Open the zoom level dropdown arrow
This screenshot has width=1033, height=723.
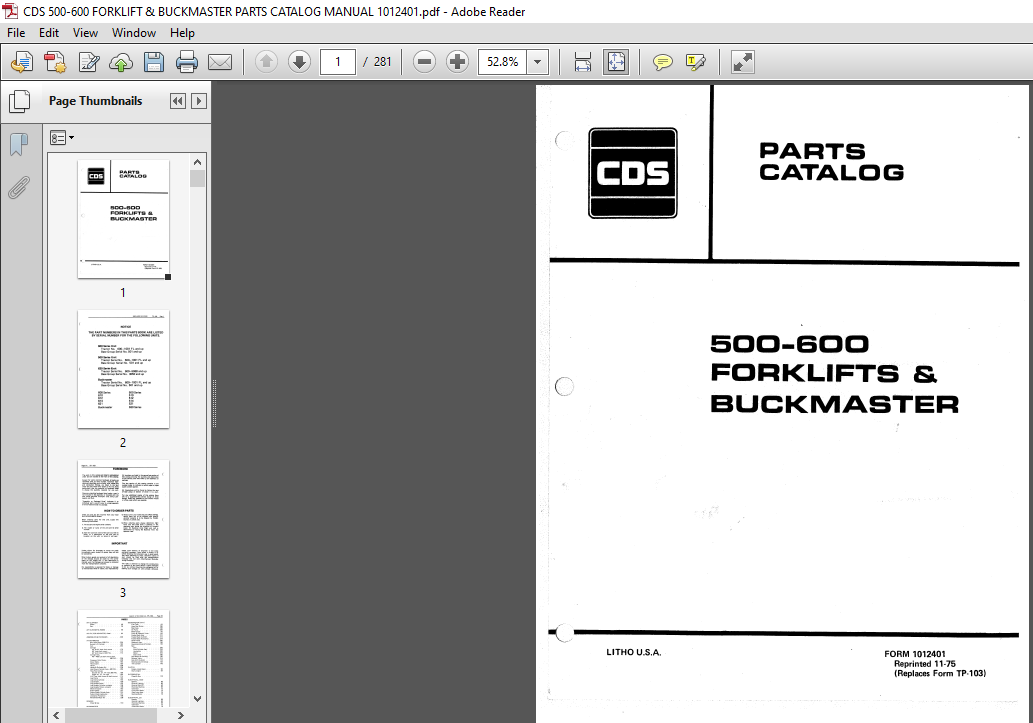[538, 62]
